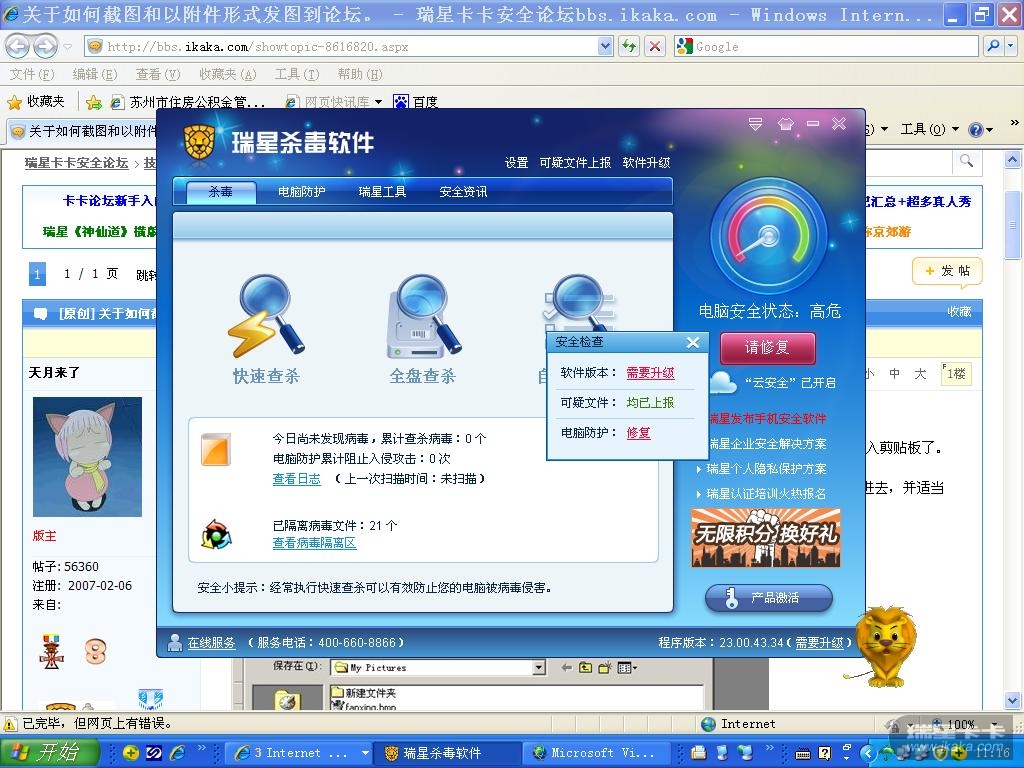Open 查看日志 link
This screenshot has width=1024, height=768.
click(296, 479)
